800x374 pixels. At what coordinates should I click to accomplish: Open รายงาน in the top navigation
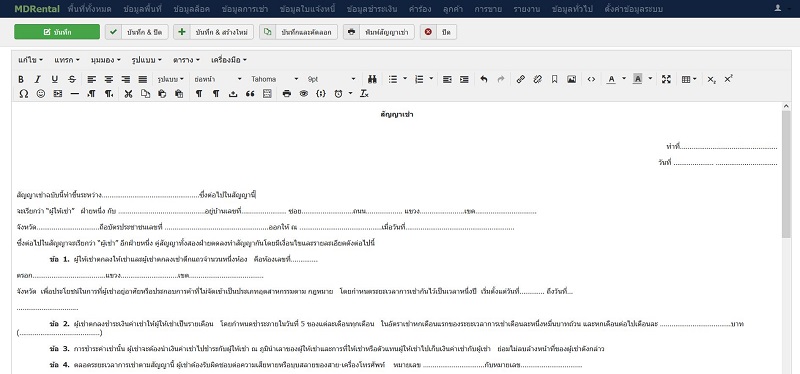[x=527, y=9]
